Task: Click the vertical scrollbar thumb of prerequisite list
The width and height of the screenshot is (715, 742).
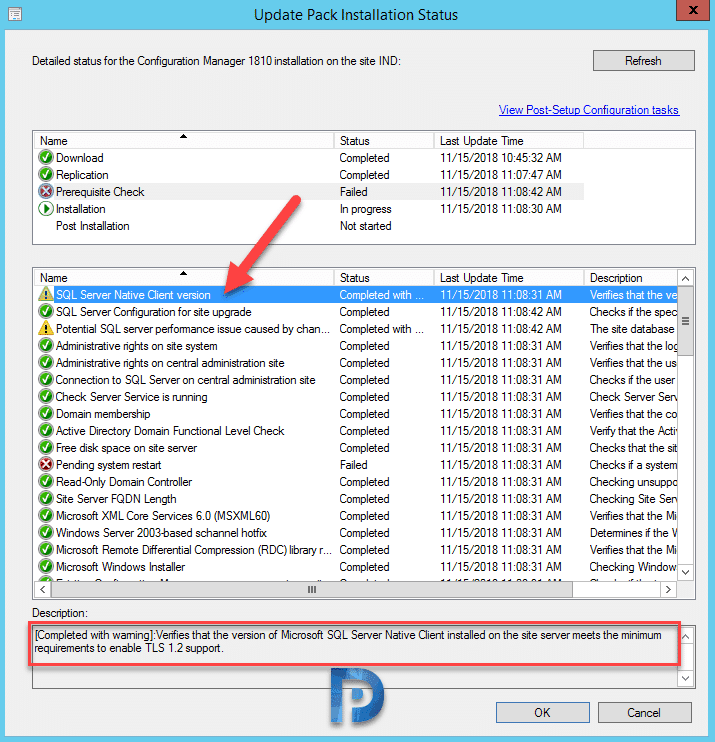Action: coord(685,321)
